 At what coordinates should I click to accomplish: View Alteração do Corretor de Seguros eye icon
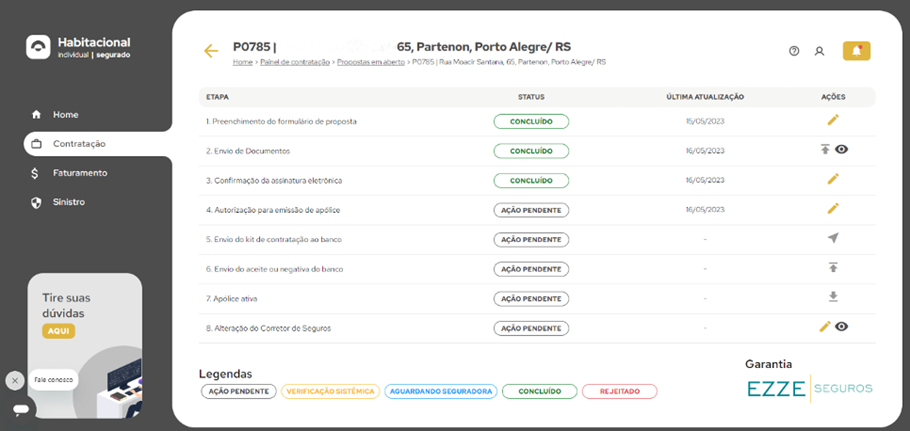pos(842,327)
